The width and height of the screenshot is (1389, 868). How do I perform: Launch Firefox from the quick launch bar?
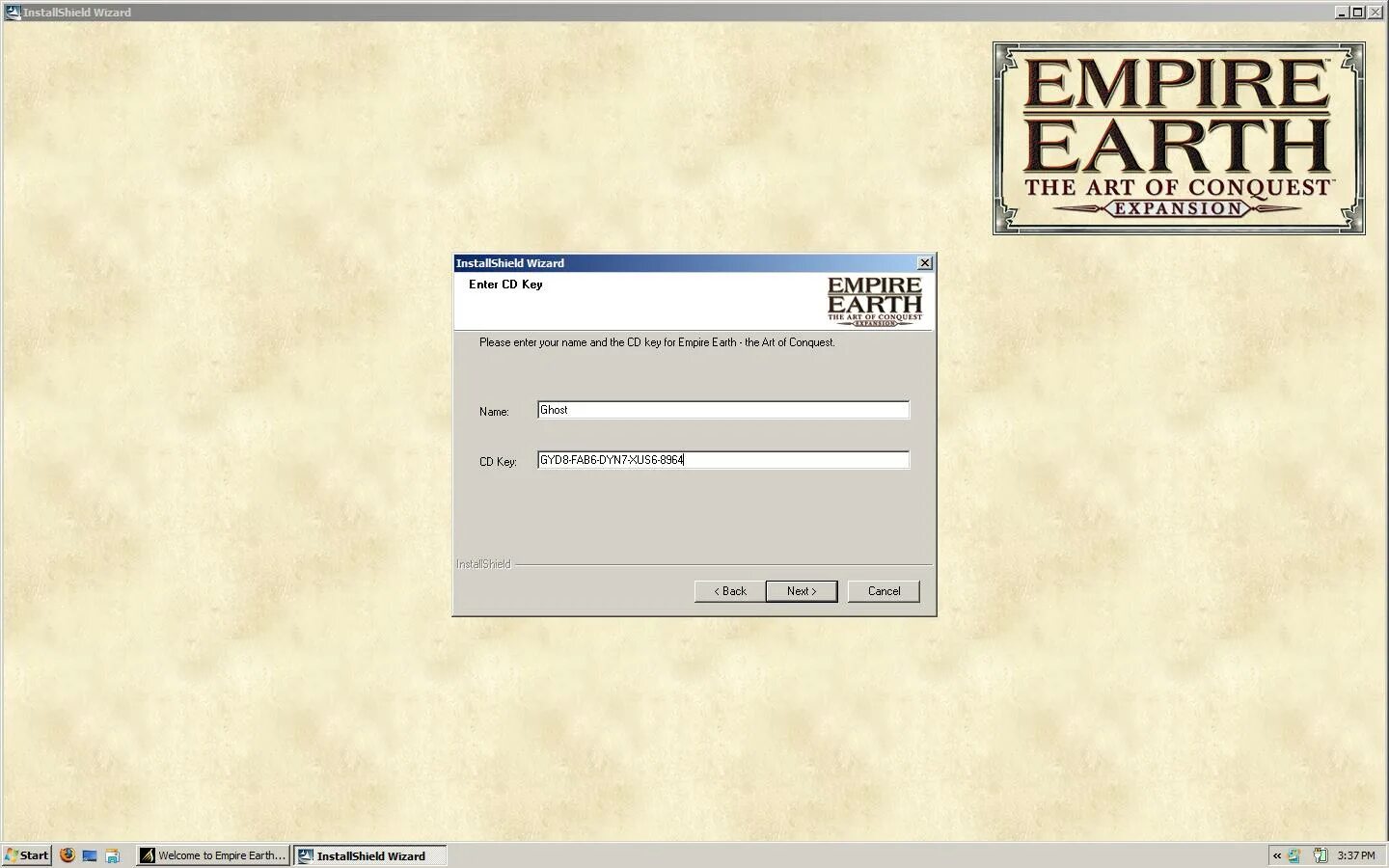[67, 855]
